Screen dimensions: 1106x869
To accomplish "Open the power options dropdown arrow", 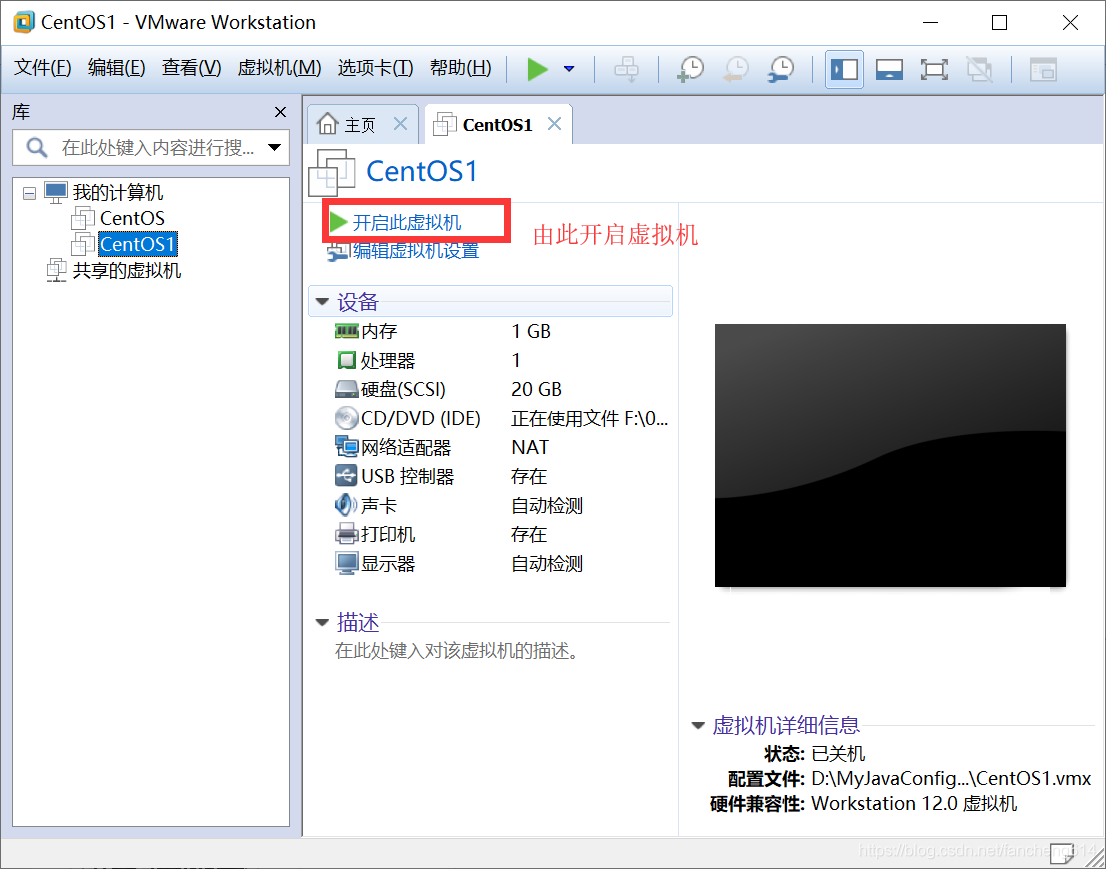I will click(569, 69).
